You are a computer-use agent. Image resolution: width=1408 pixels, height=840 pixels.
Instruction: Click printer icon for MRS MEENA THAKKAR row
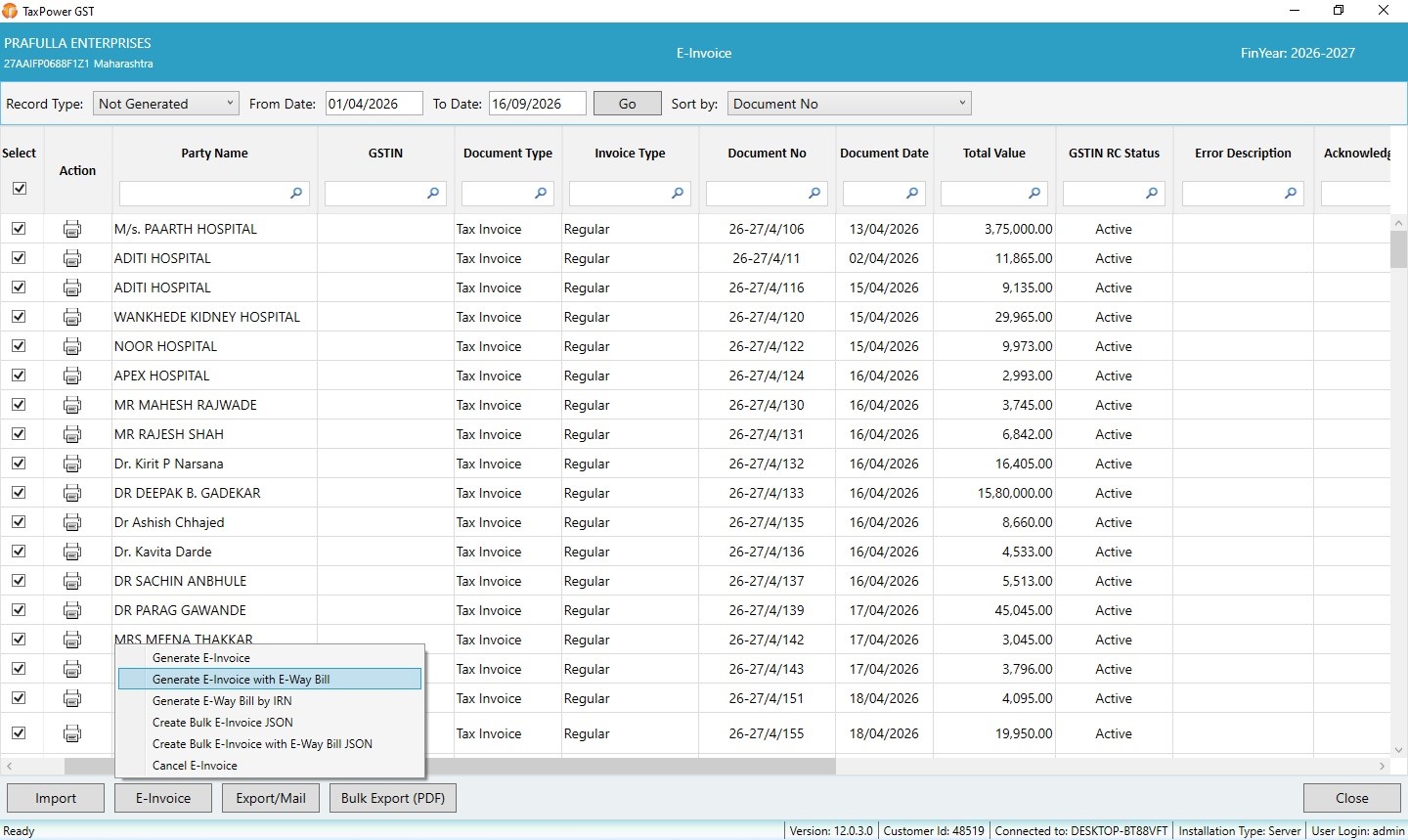[72, 640]
